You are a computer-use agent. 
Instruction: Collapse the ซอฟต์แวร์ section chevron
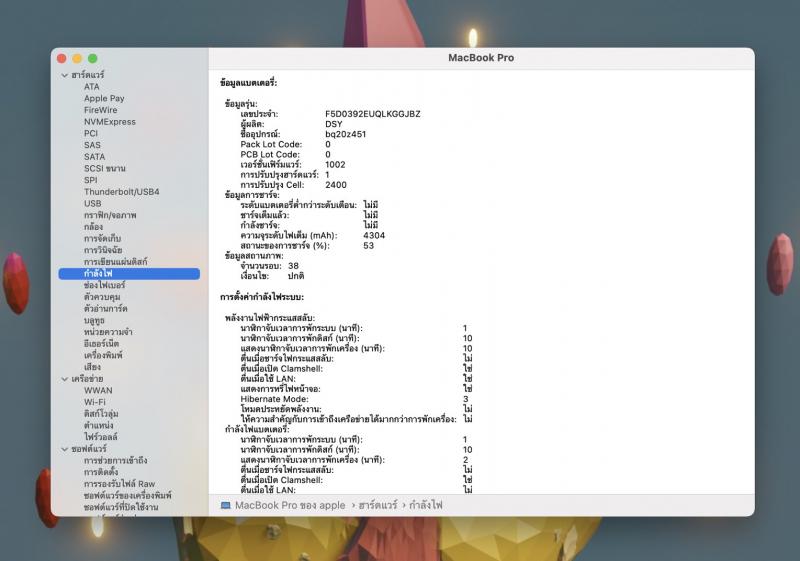pyautogui.click(x=65, y=449)
